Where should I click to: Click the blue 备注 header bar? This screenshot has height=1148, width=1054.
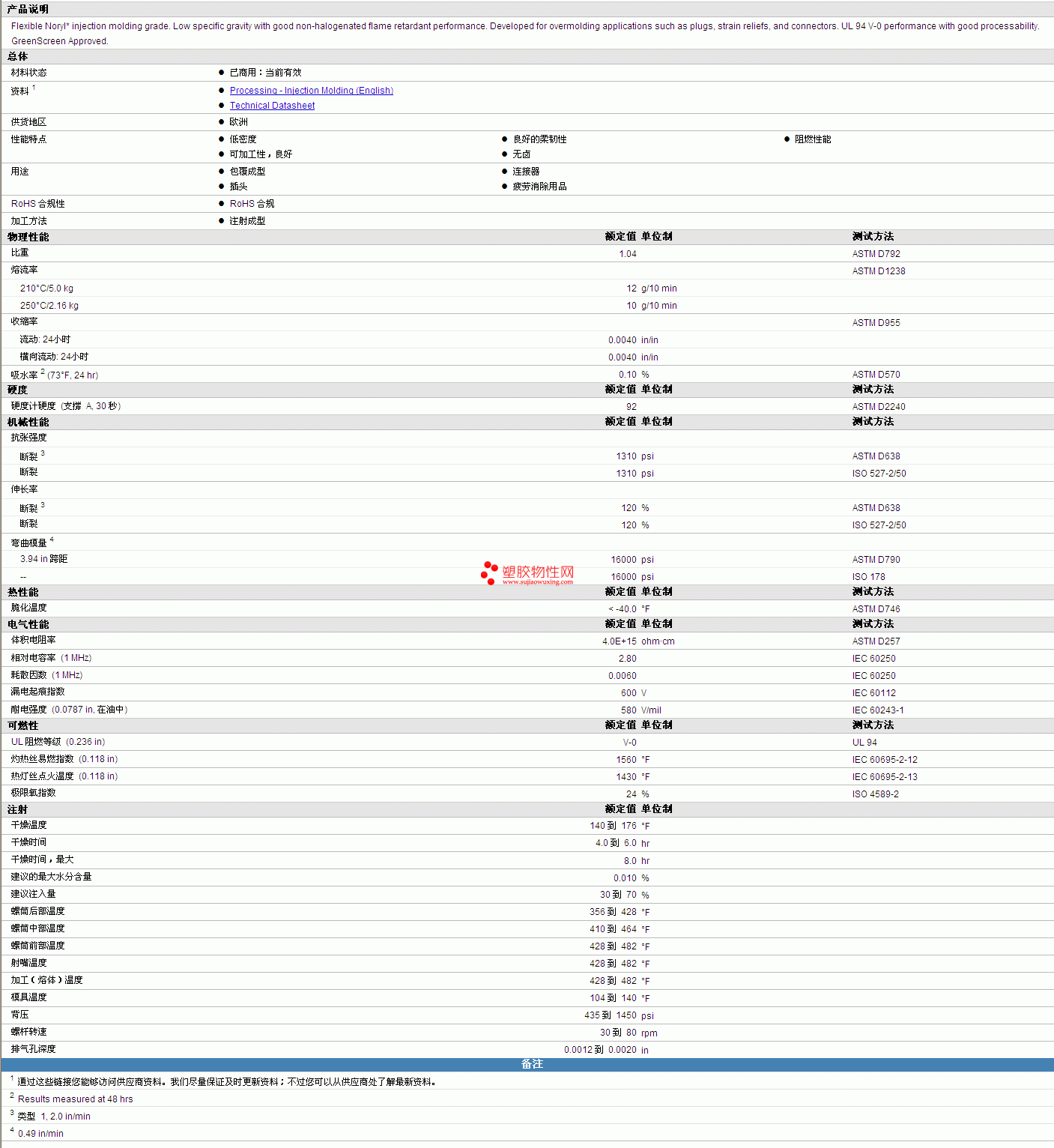(x=527, y=1064)
